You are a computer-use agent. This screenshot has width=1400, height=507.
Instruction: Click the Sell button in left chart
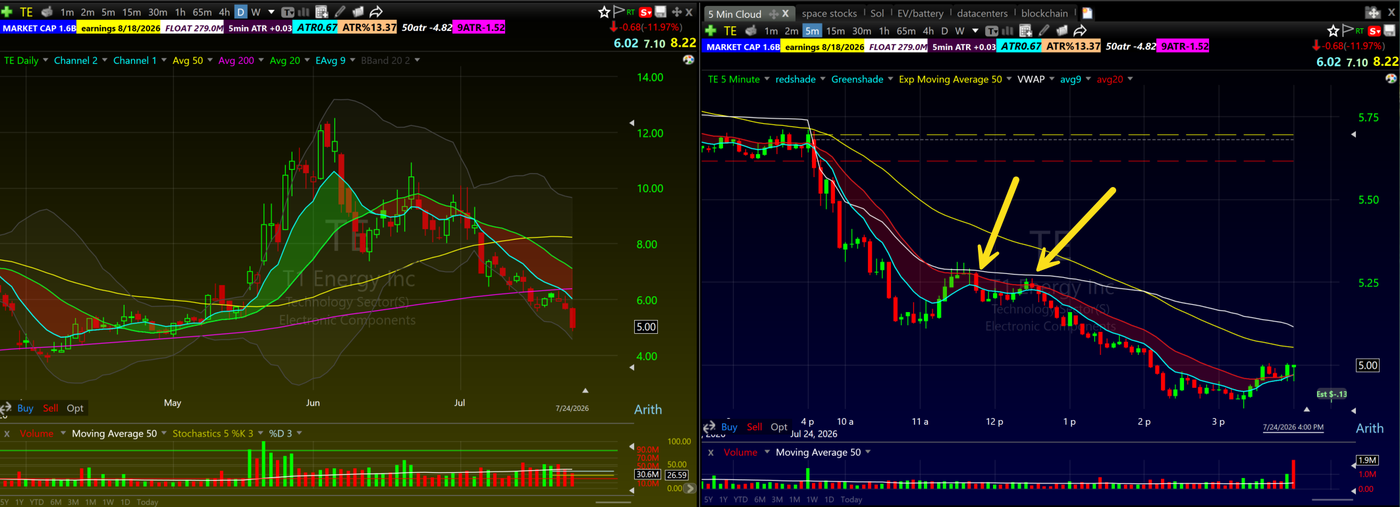pos(50,408)
